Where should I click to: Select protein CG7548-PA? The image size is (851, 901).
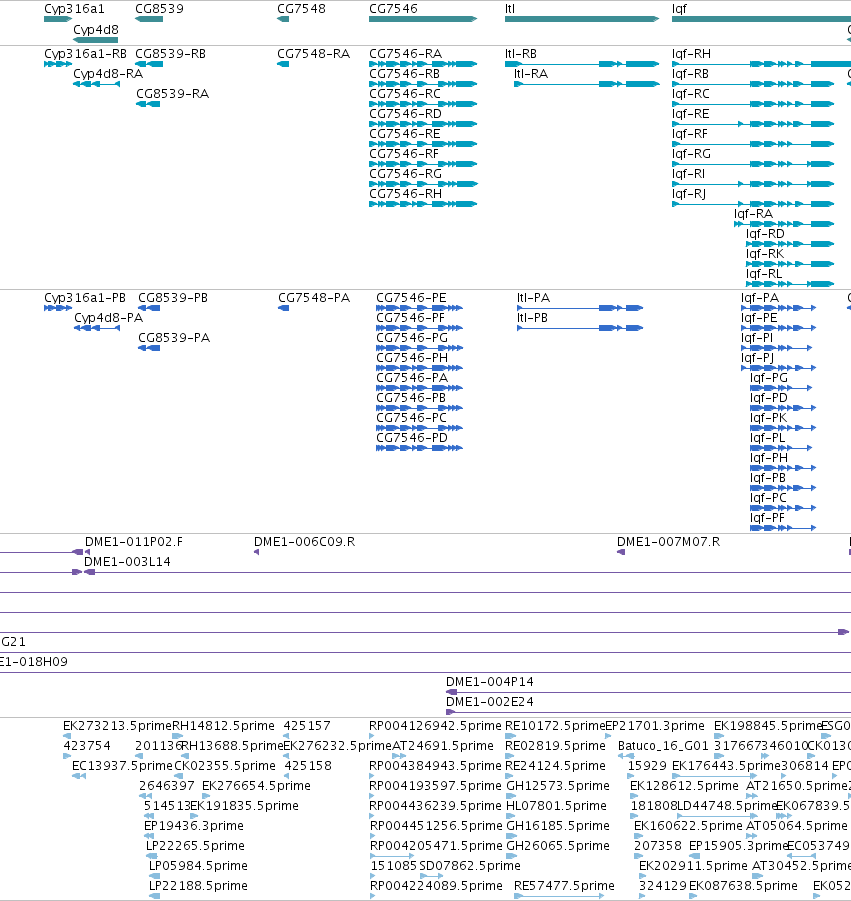283,308
